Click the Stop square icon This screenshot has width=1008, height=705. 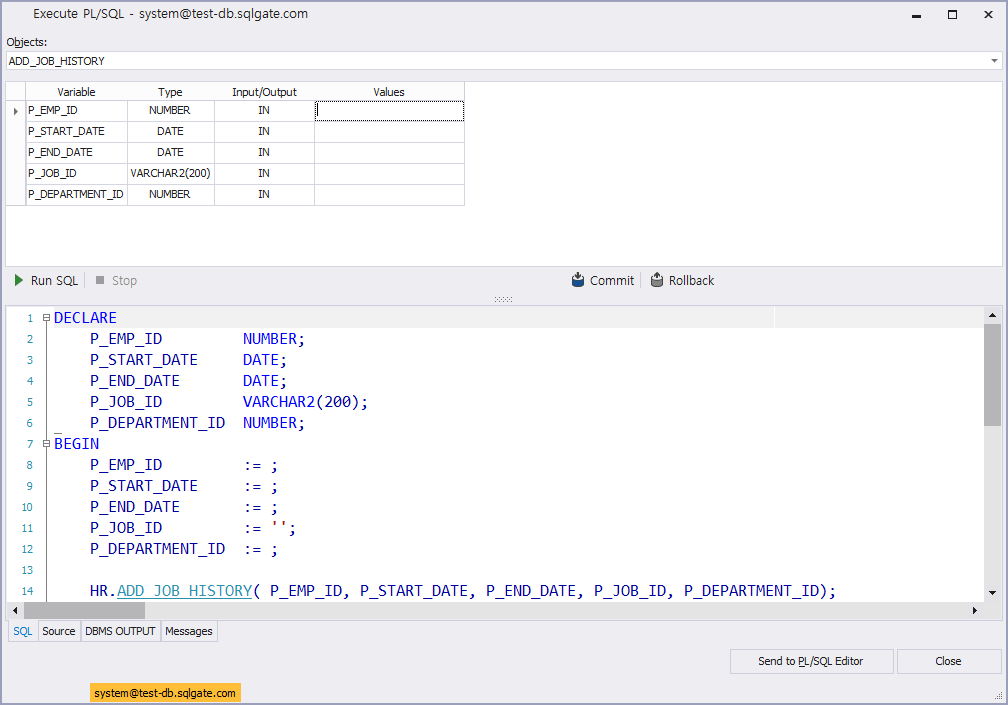coord(100,280)
